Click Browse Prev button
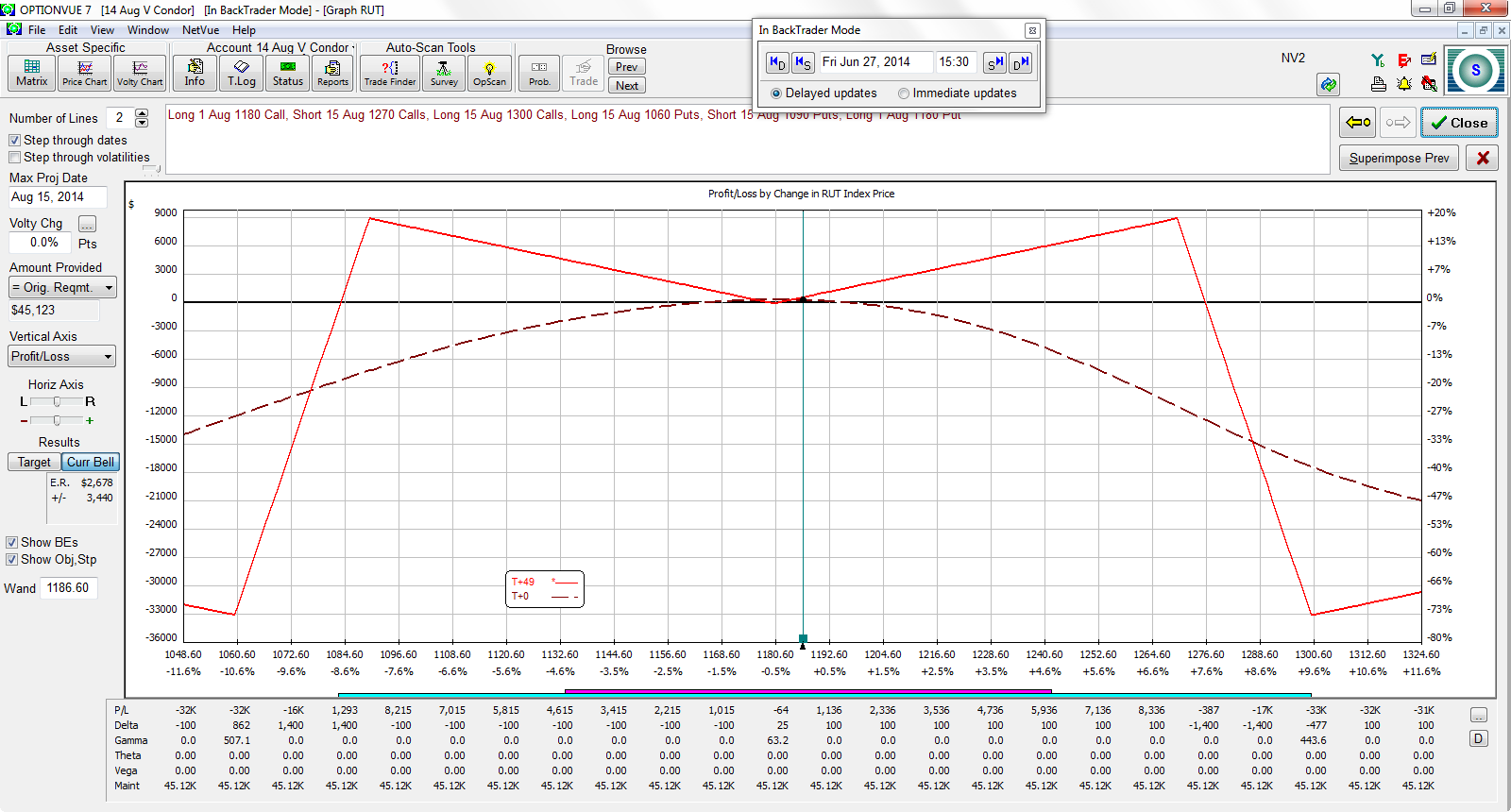Viewport: 1511px width, 812px height. [626, 67]
